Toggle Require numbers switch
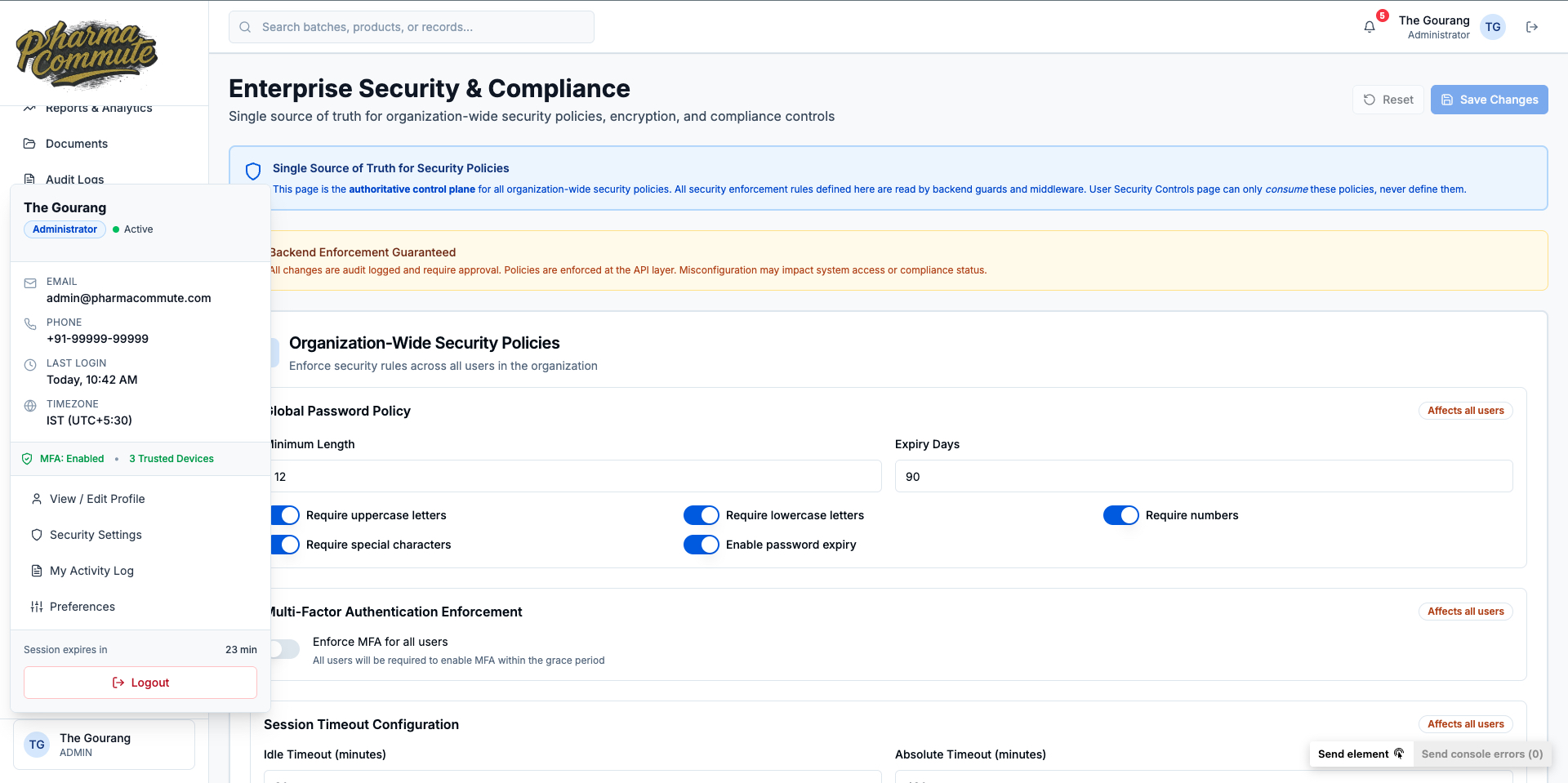1568x783 pixels. [x=1121, y=515]
